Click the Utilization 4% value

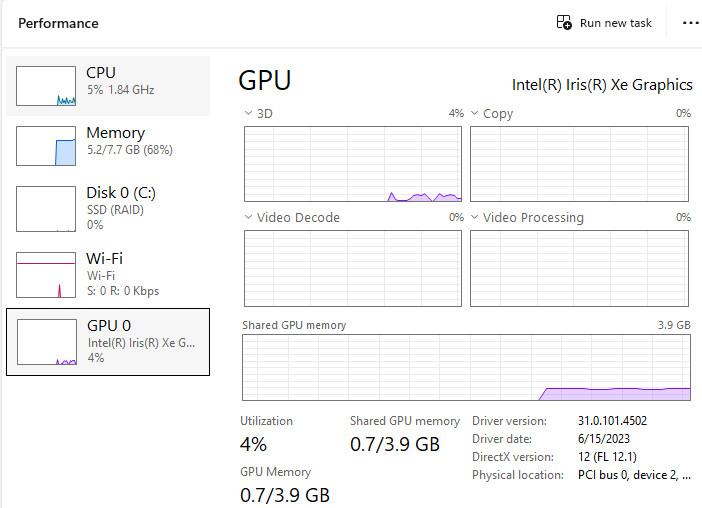click(x=253, y=444)
